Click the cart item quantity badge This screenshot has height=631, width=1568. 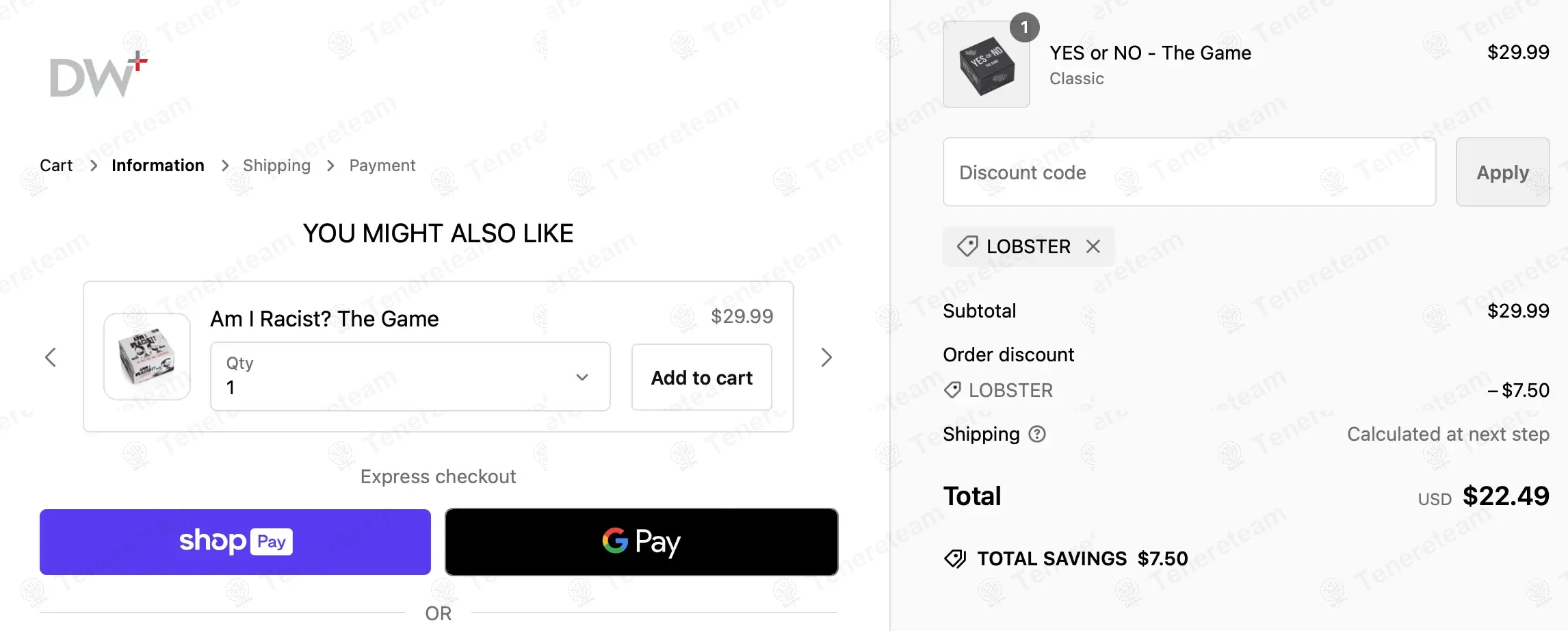[x=1024, y=27]
